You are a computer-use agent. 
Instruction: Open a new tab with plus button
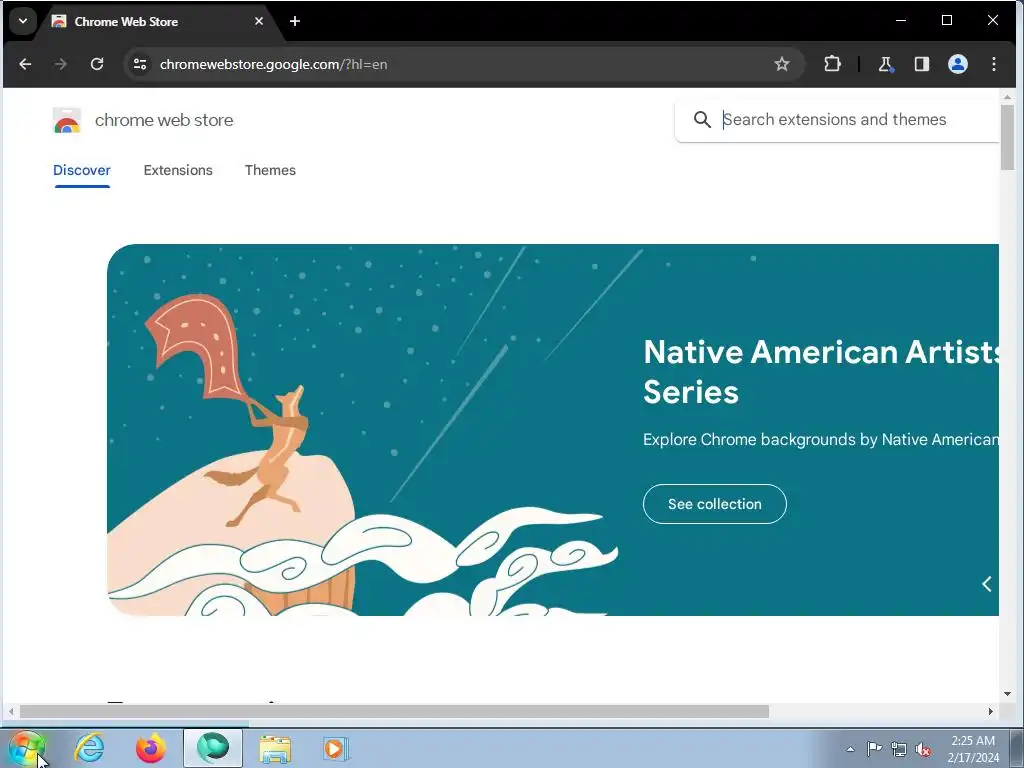[295, 22]
